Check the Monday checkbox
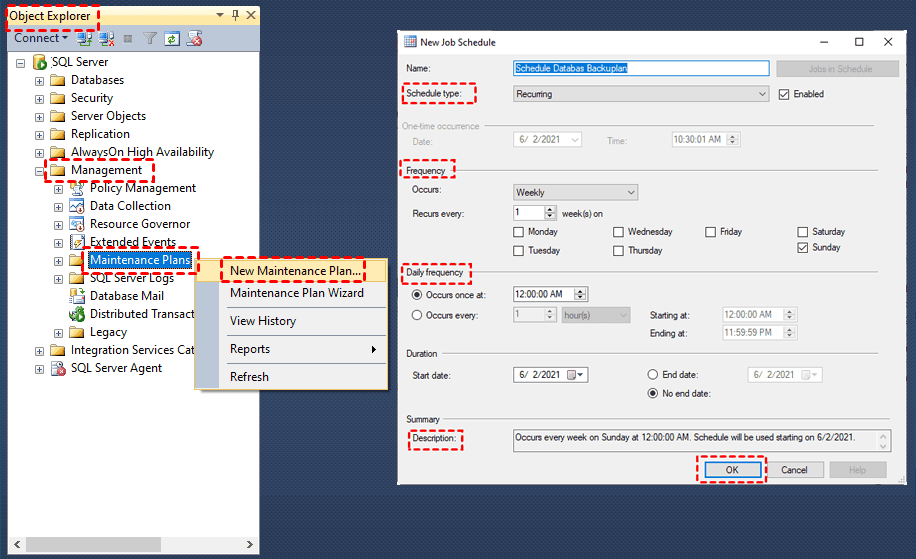916x559 pixels. 518,232
